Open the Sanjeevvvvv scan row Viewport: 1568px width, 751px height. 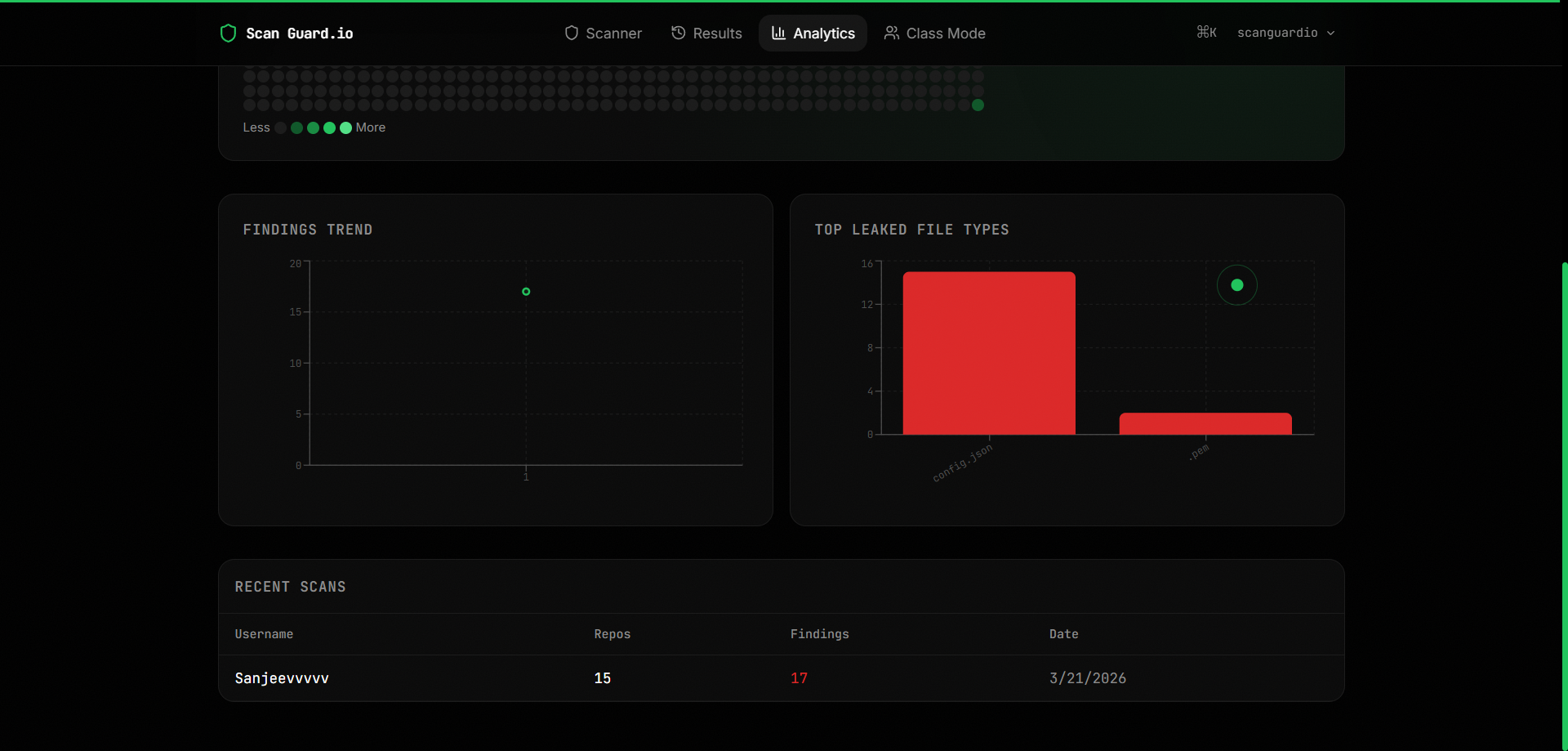tap(782, 678)
